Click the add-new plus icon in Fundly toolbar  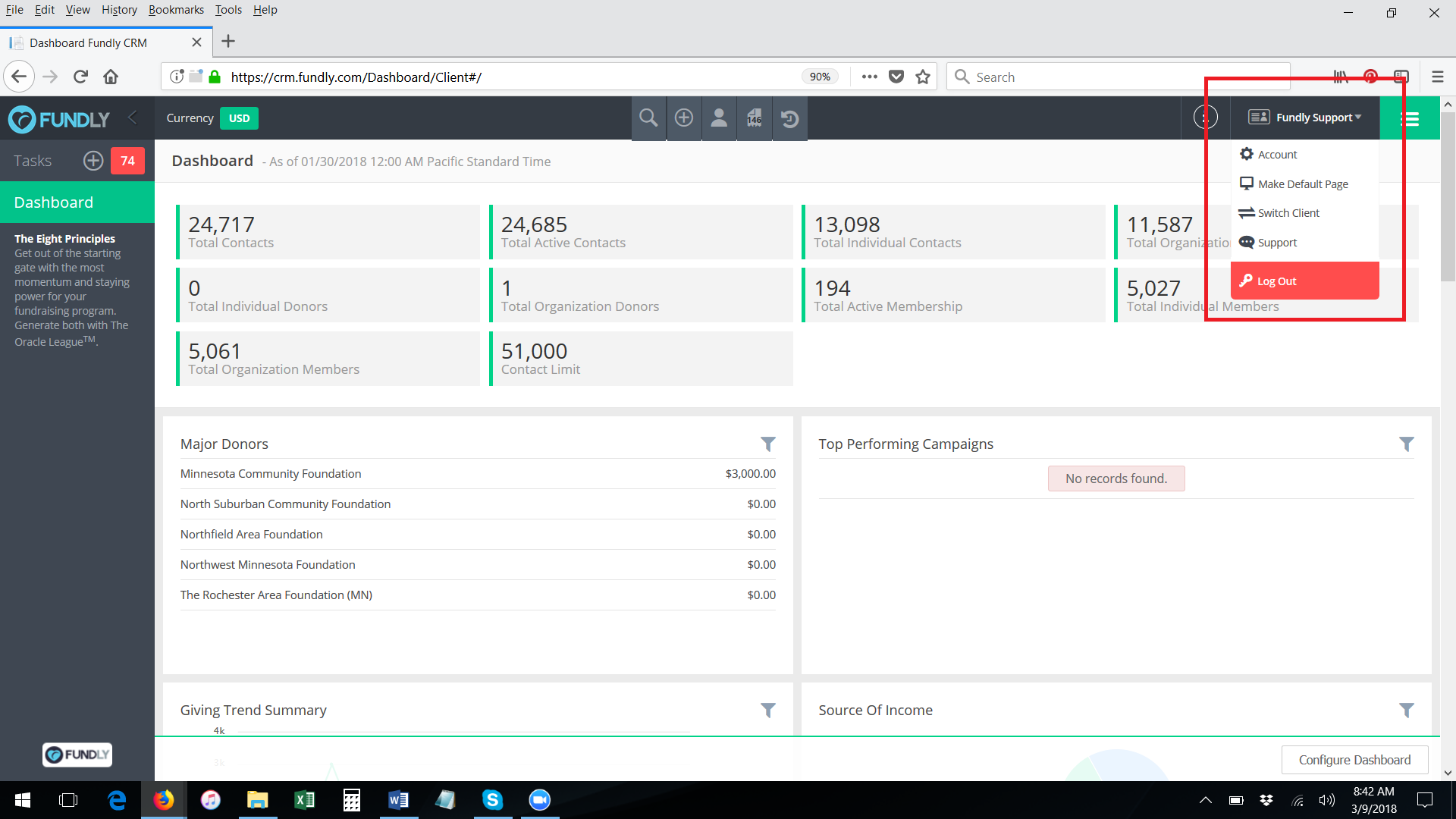[x=684, y=118]
